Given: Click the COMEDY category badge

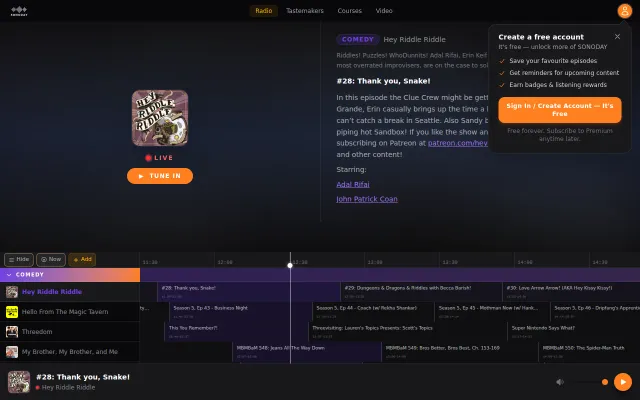Looking at the screenshot, I should (358, 40).
